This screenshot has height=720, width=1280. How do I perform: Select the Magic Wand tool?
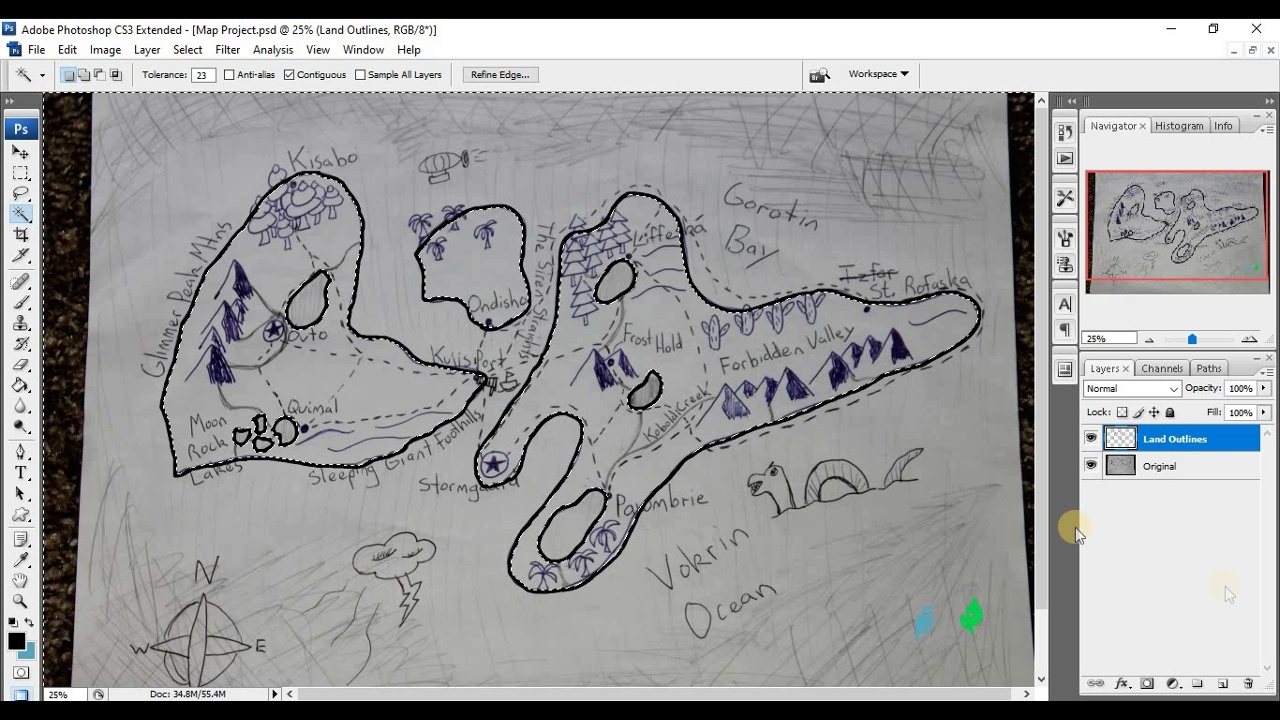21,213
